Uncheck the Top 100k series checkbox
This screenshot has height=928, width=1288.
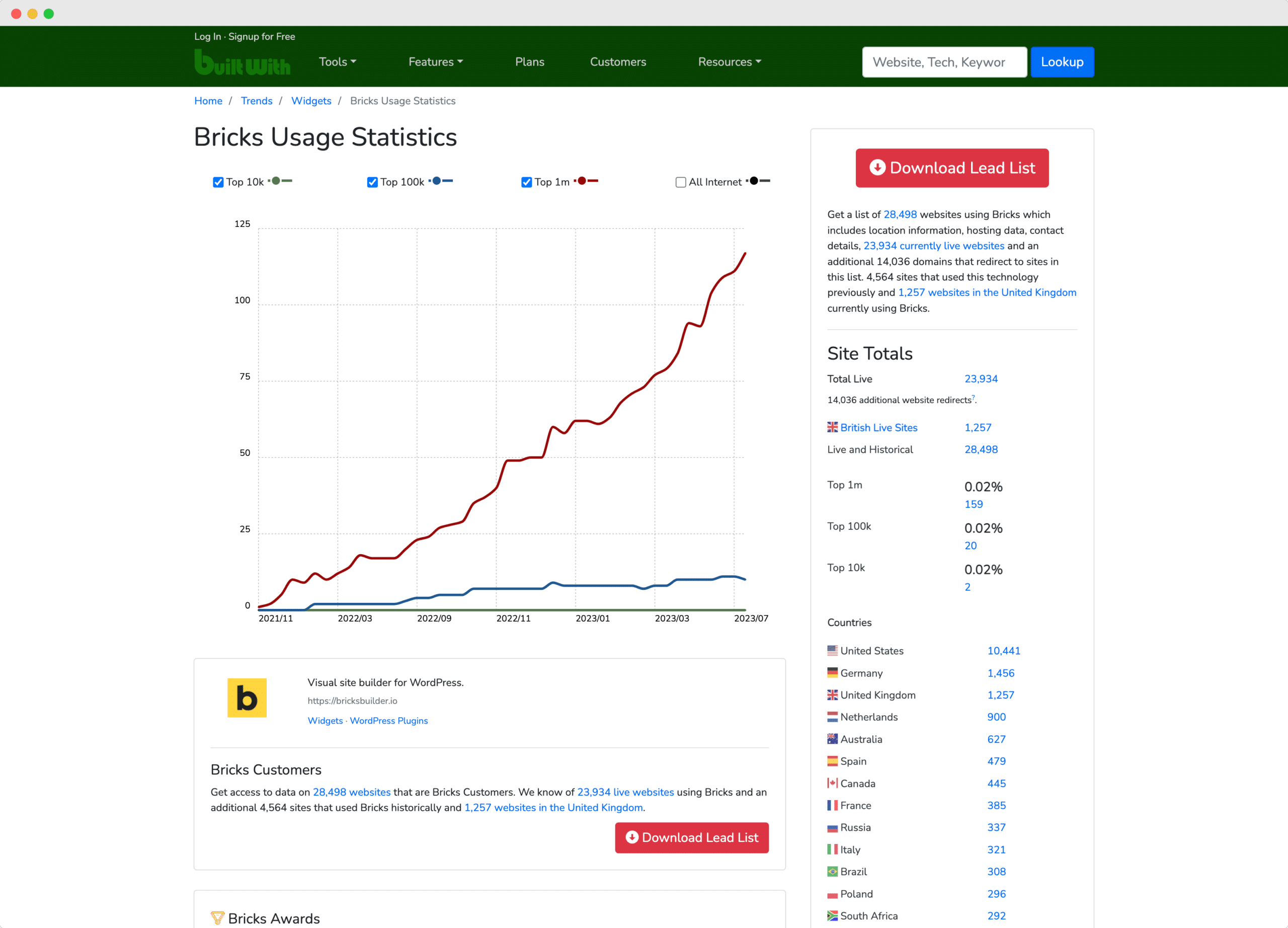tap(372, 182)
